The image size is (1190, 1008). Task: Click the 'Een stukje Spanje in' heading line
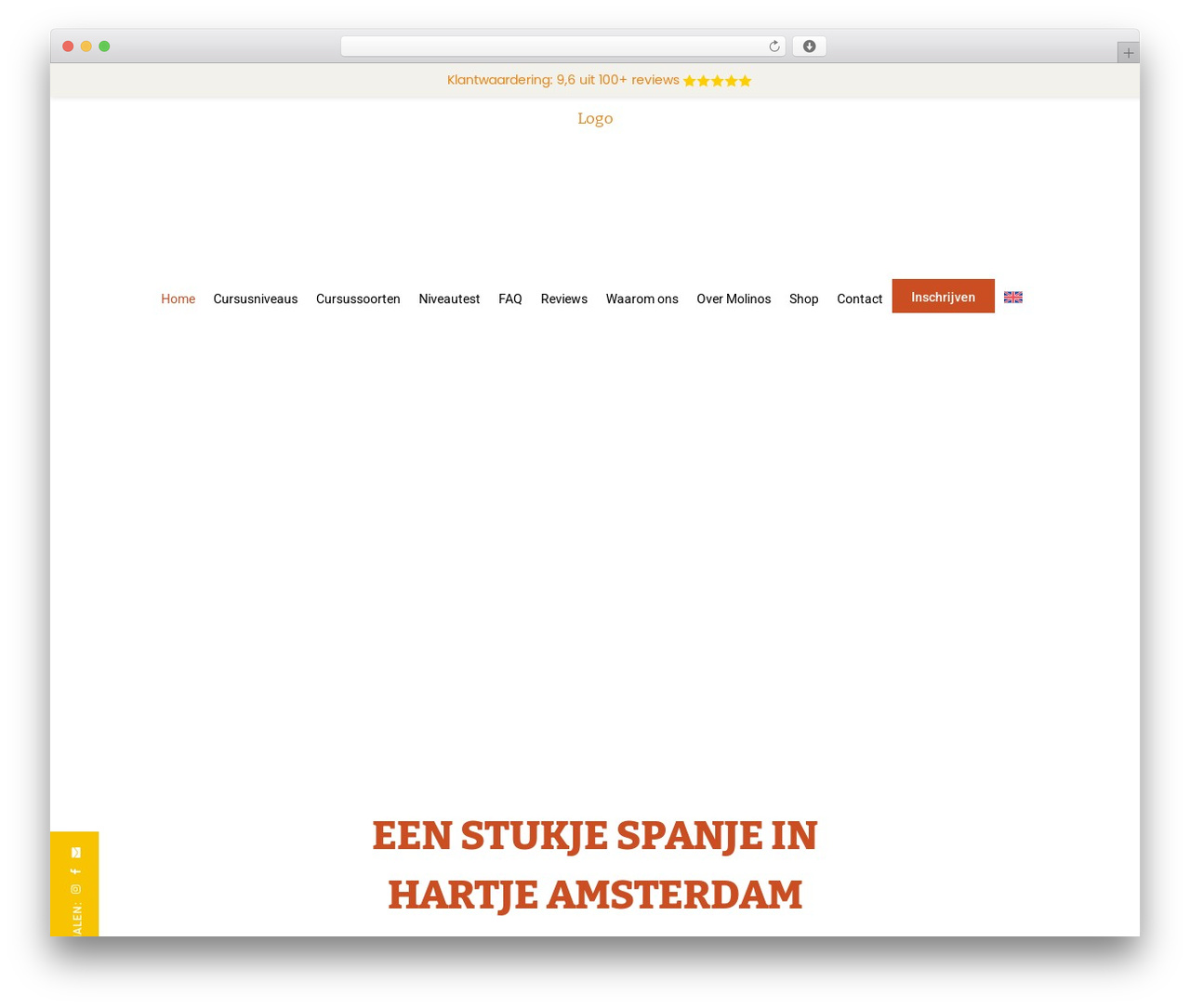point(595,835)
